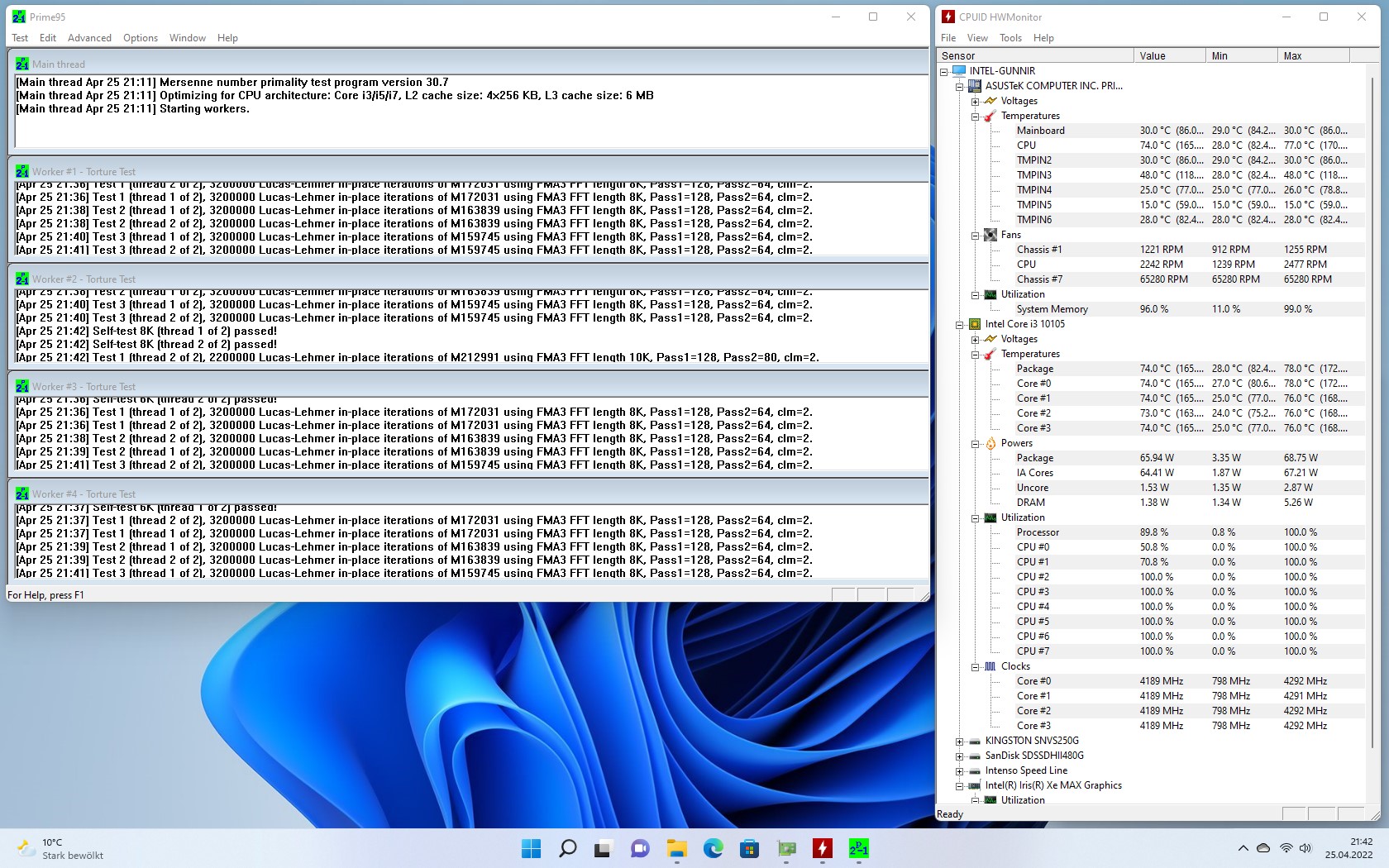Open File Explorer from the taskbar
The height and width of the screenshot is (868, 1389).
[676, 848]
